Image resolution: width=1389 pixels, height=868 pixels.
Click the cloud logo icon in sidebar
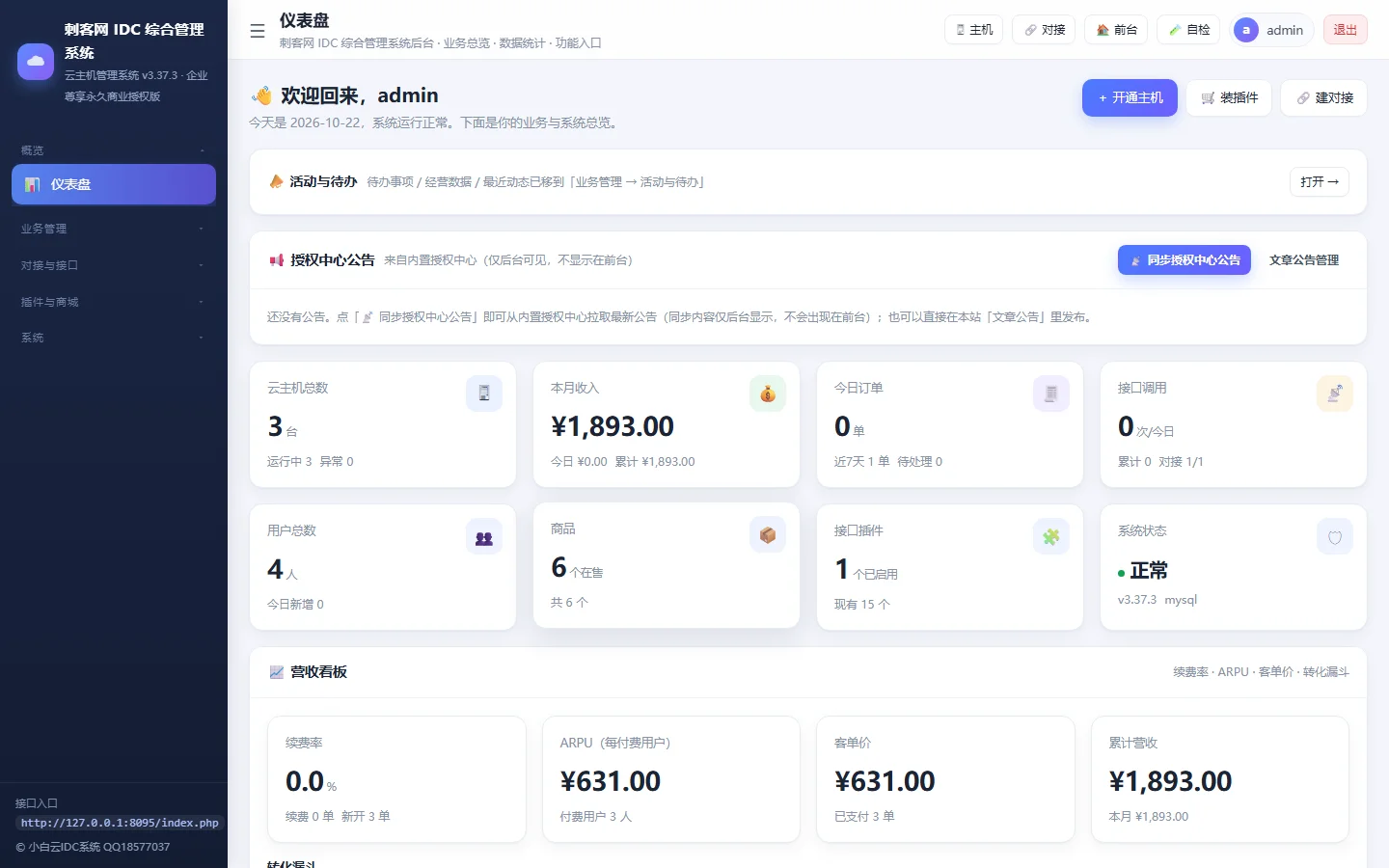pos(36,62)
